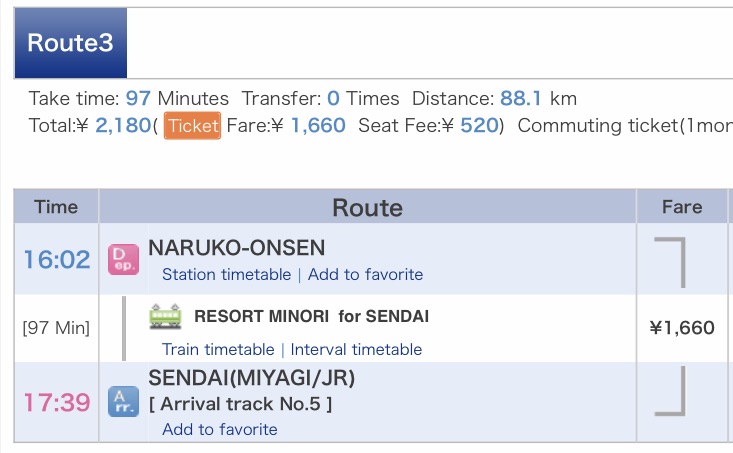The image size is (733, 453).
Task: Click the 17:39 arrival time
Action: point(57,402)
